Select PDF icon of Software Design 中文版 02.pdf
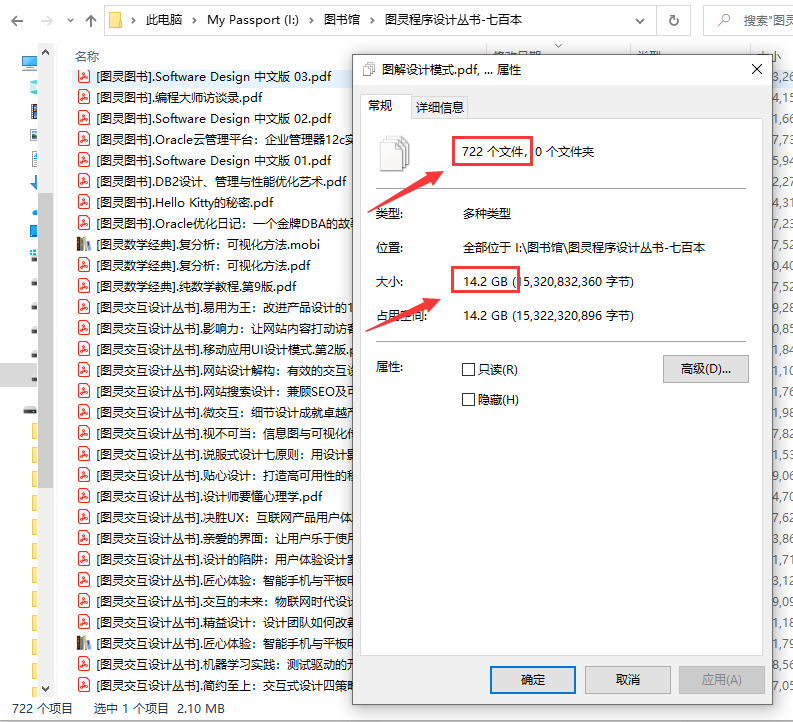This screenshot has height=722, width=793. 83,119
